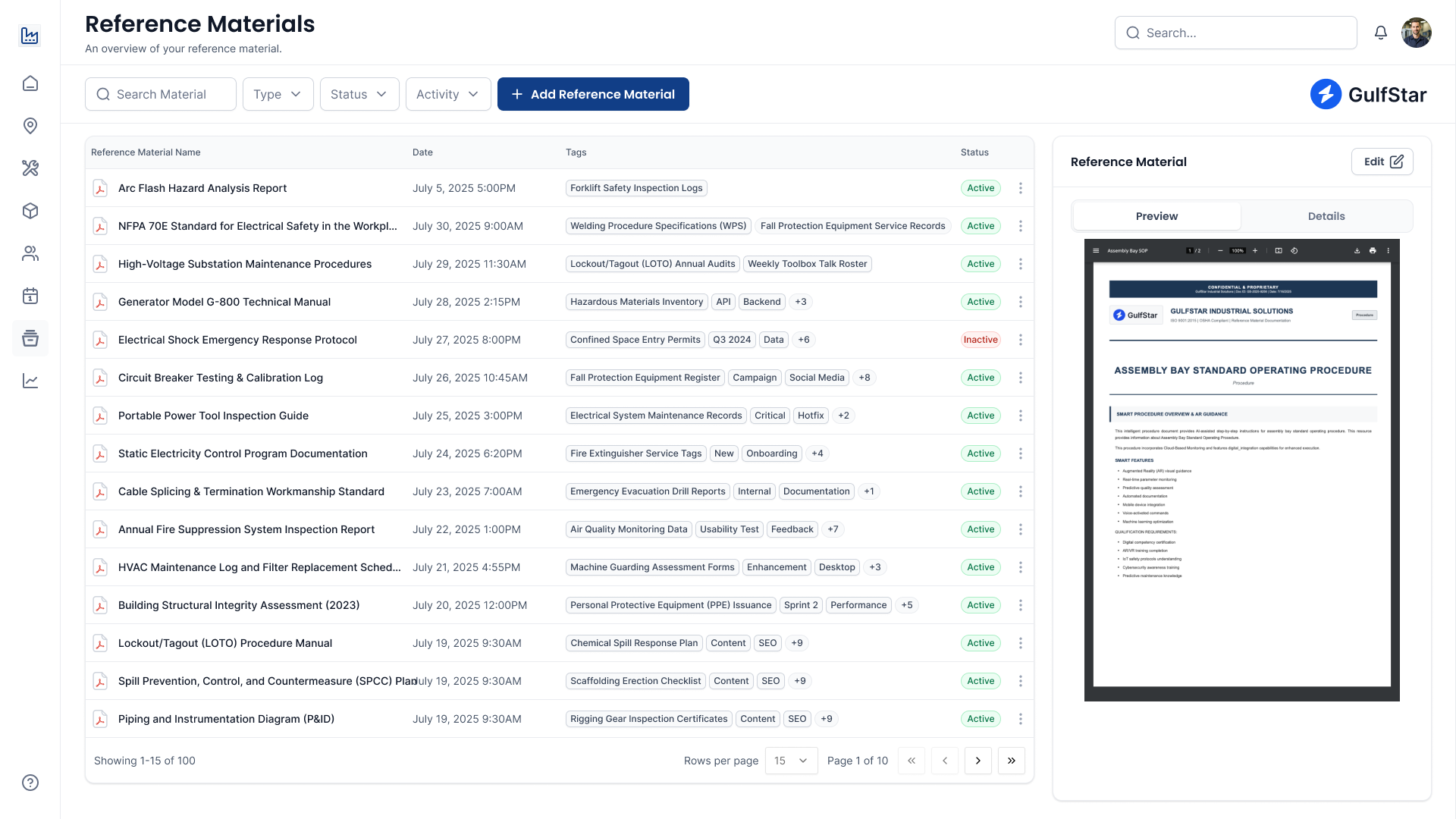Viewport: 1456px width, 819px height.
Task: Click the Add Reference Material button
Action: 593,94
